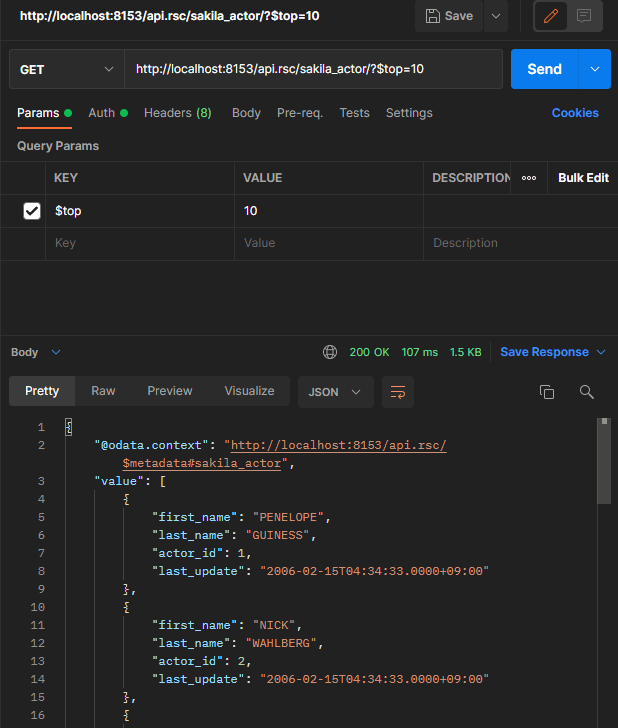Search response with magnifier icon
Image resolution: width=618 pixels, height=728 pixels.
tap(587, 392)
